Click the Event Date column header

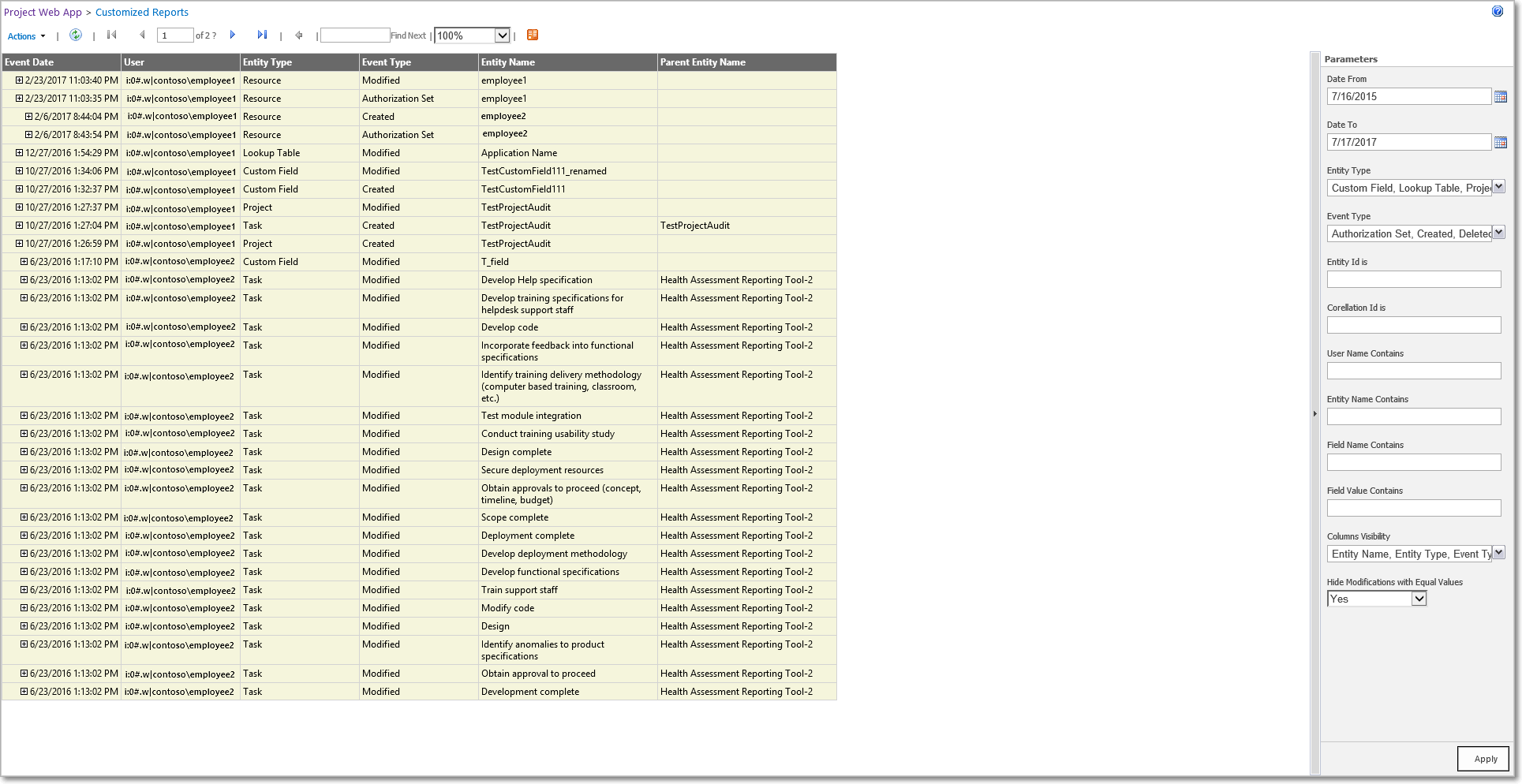point(62,62)
